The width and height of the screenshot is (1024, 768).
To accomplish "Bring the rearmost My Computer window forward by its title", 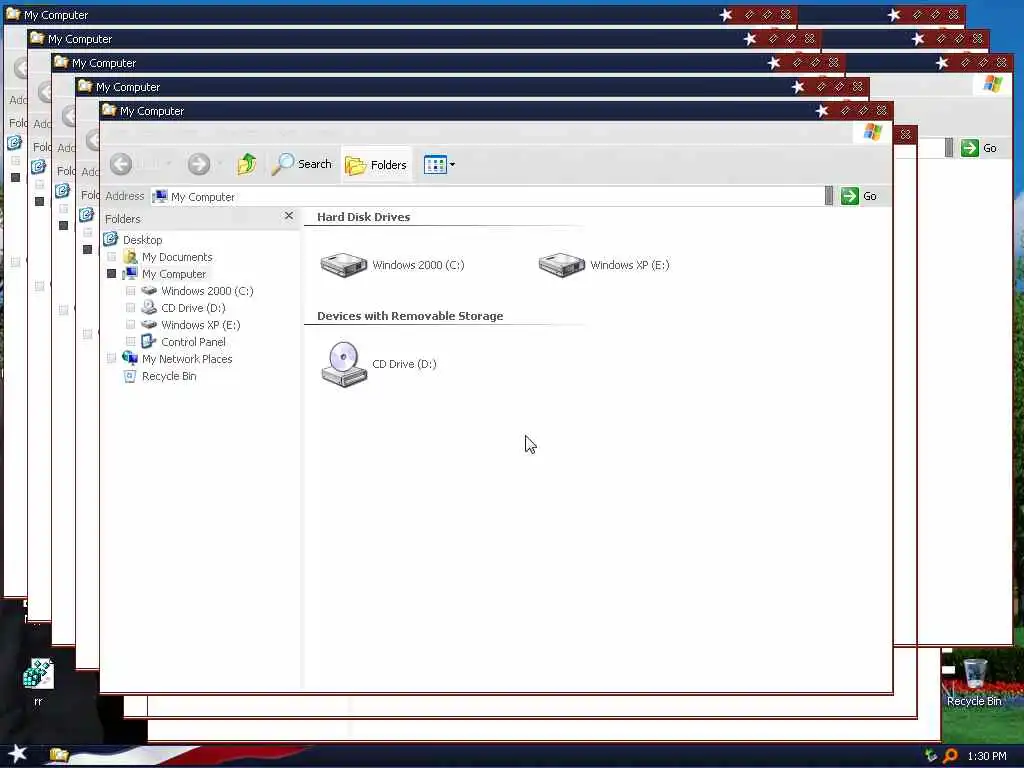I will pos(56,14).
